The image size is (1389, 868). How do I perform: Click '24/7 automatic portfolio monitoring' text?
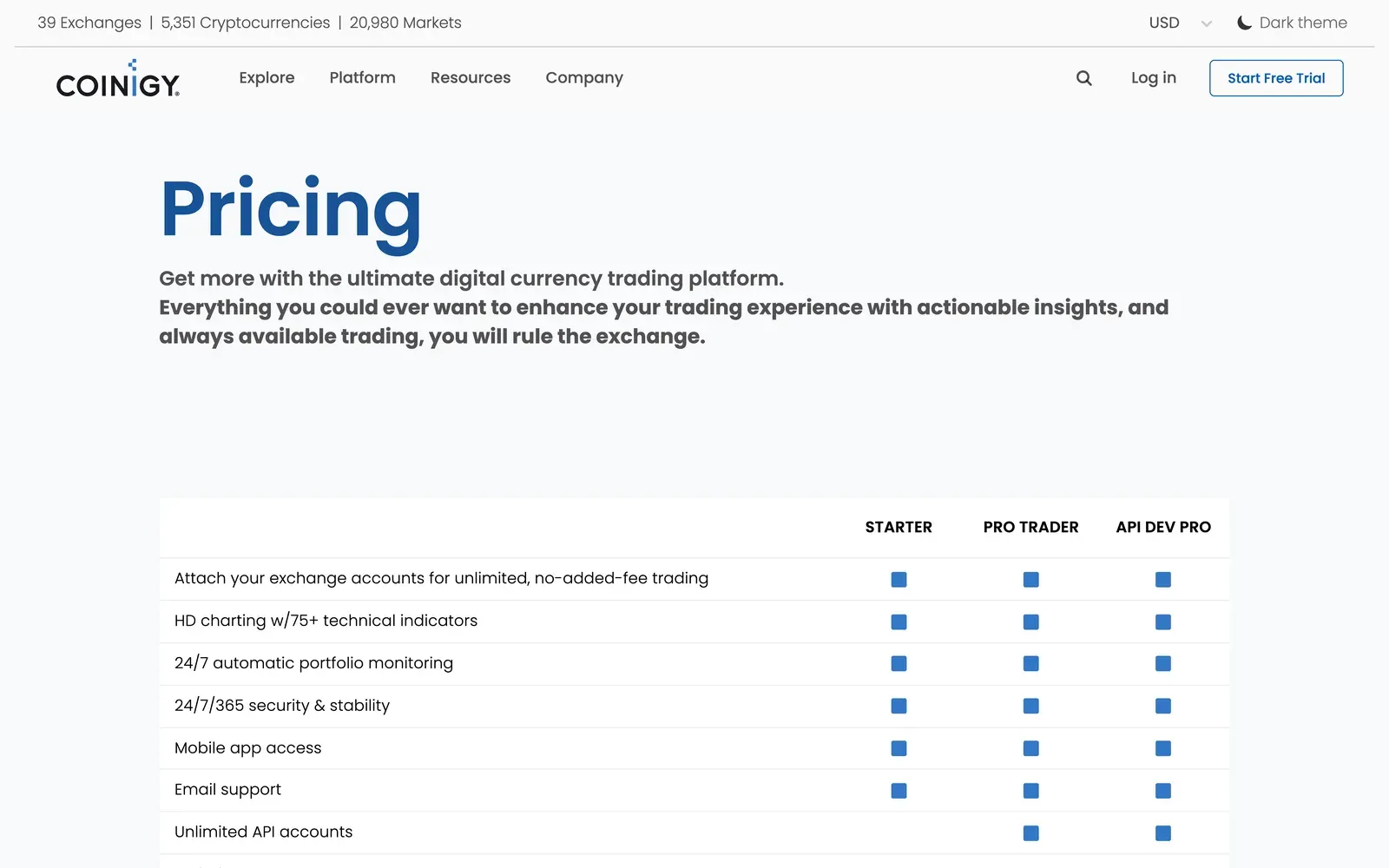313,663
